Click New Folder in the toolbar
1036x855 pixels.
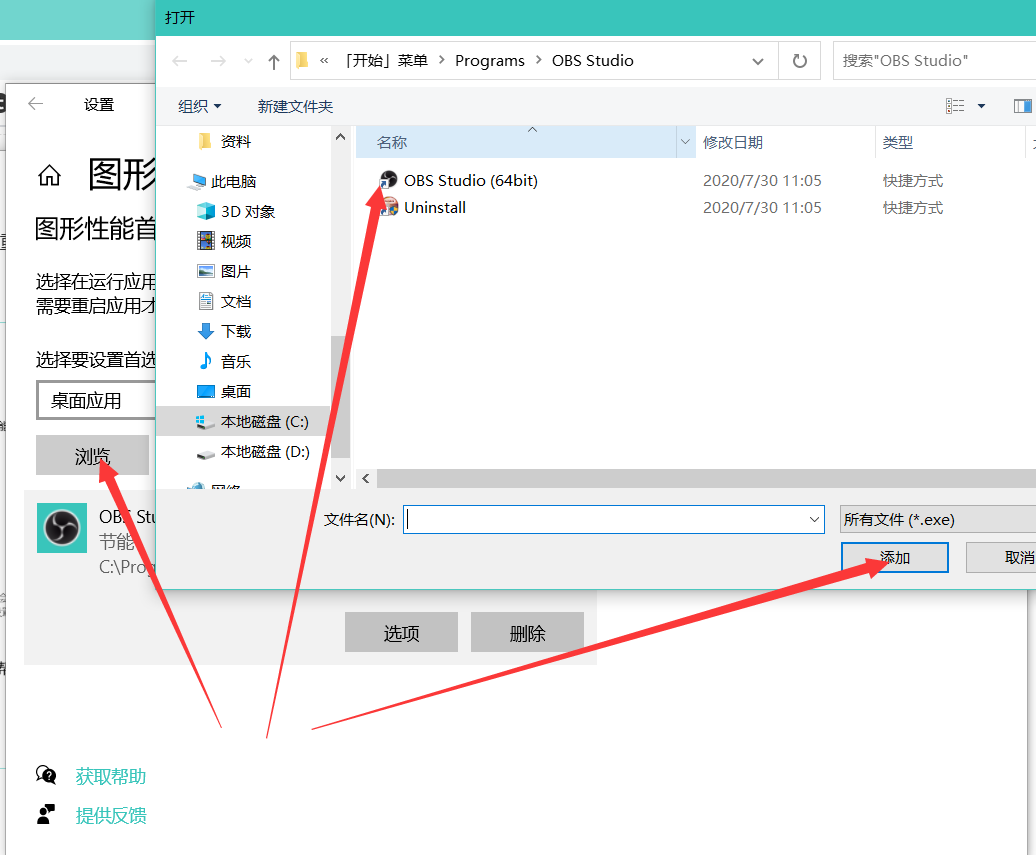click(295, 106)
